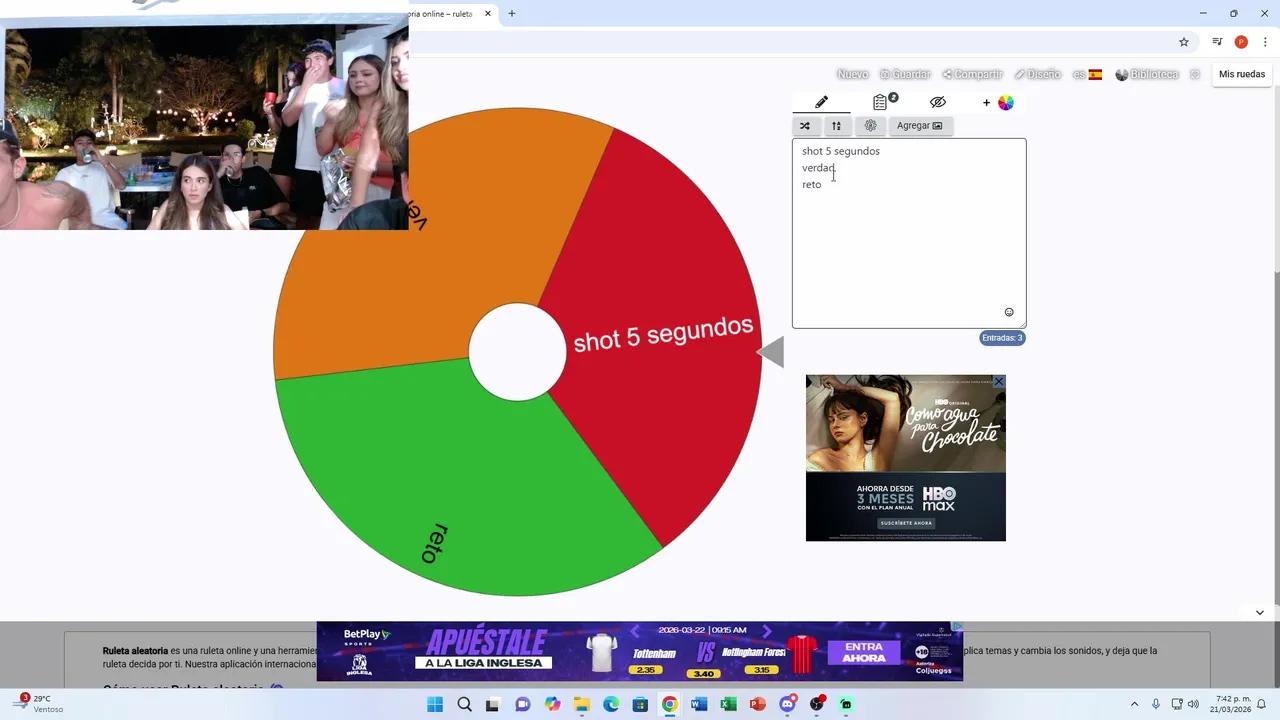Sort the entries alphabetically
1280x720 pixels.
(x=836, y=126)
